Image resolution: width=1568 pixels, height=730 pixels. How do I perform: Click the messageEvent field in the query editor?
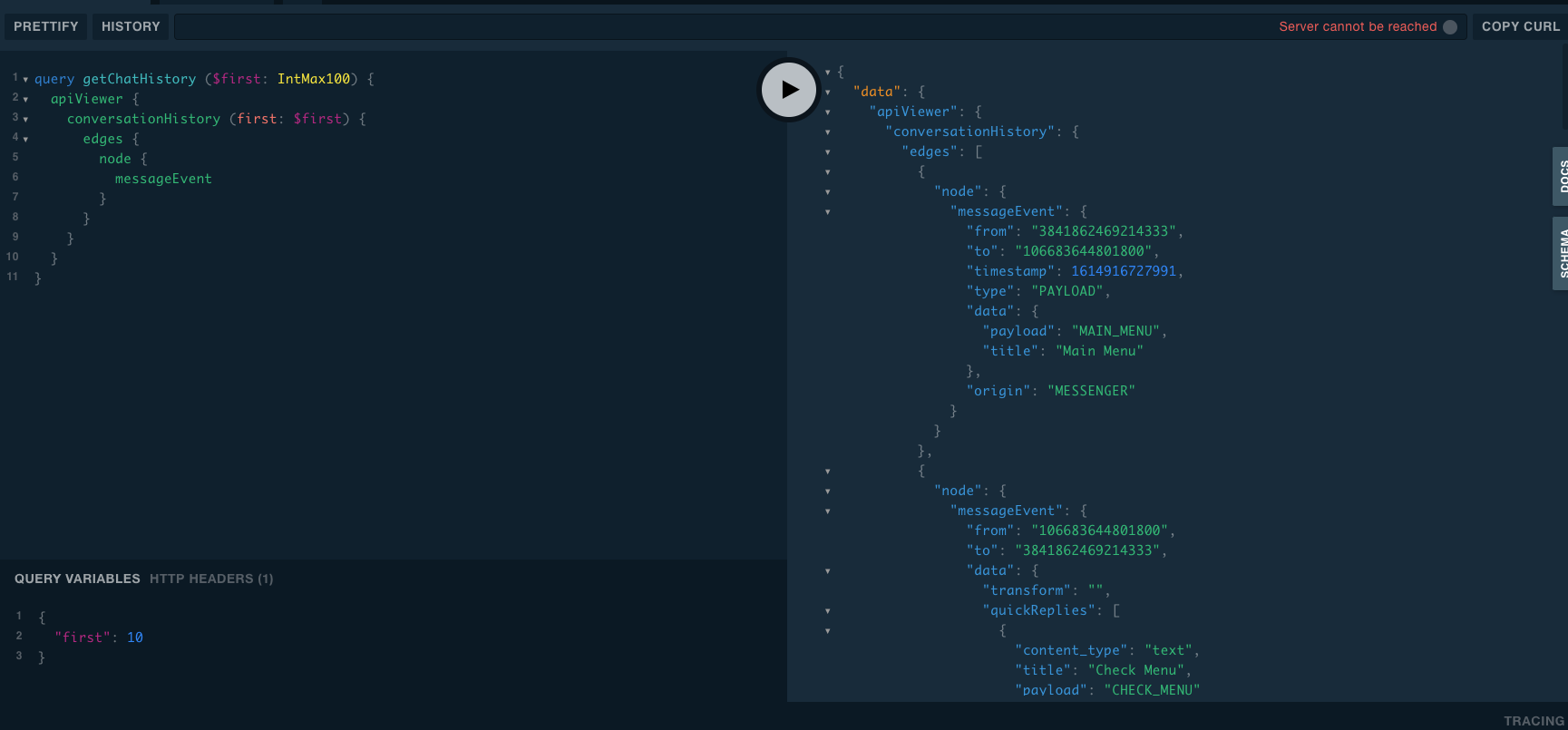[x=163, y=179]
